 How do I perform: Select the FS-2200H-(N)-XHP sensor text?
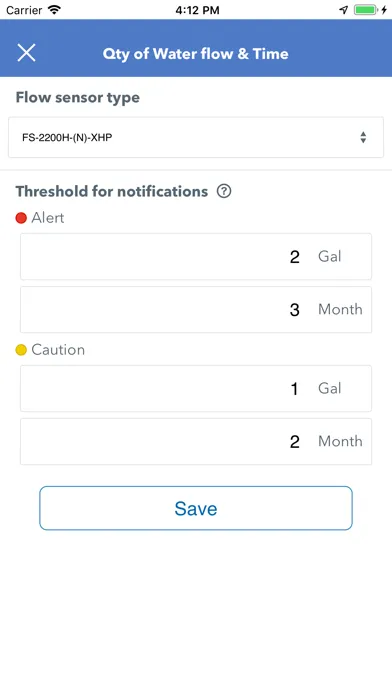[67, 138]
